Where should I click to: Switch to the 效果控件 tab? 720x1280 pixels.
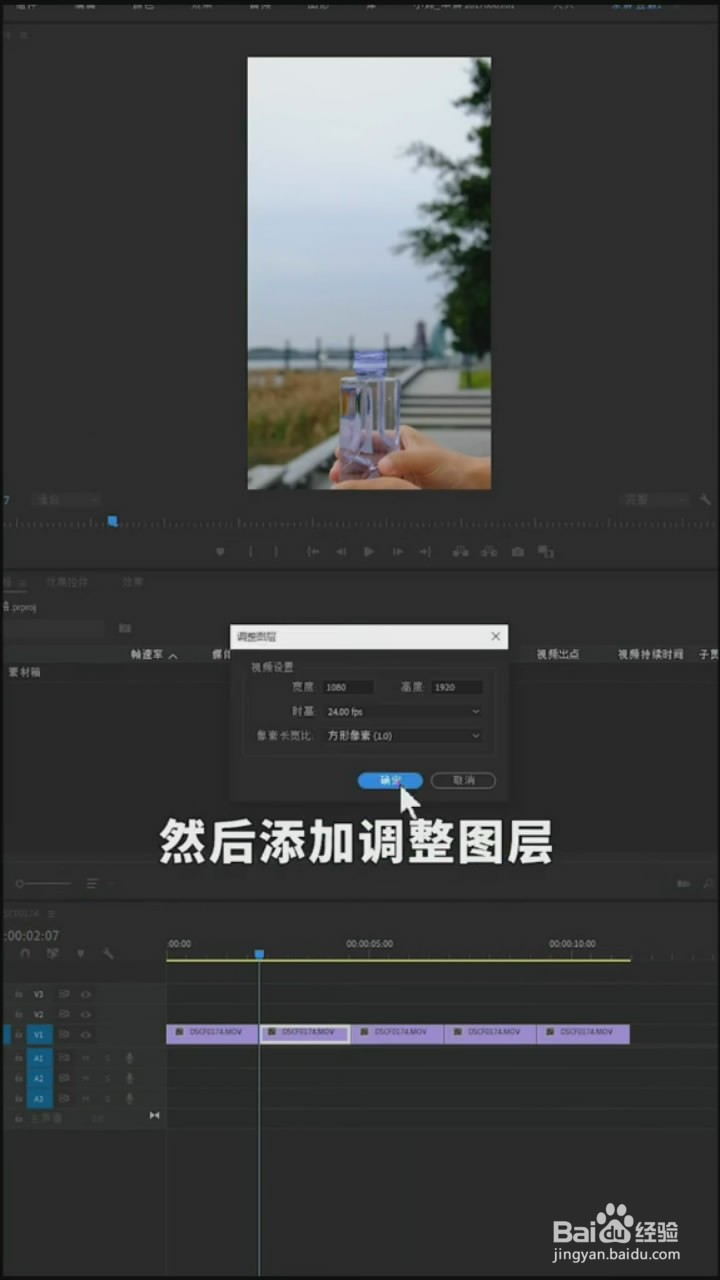click(67, 582)
